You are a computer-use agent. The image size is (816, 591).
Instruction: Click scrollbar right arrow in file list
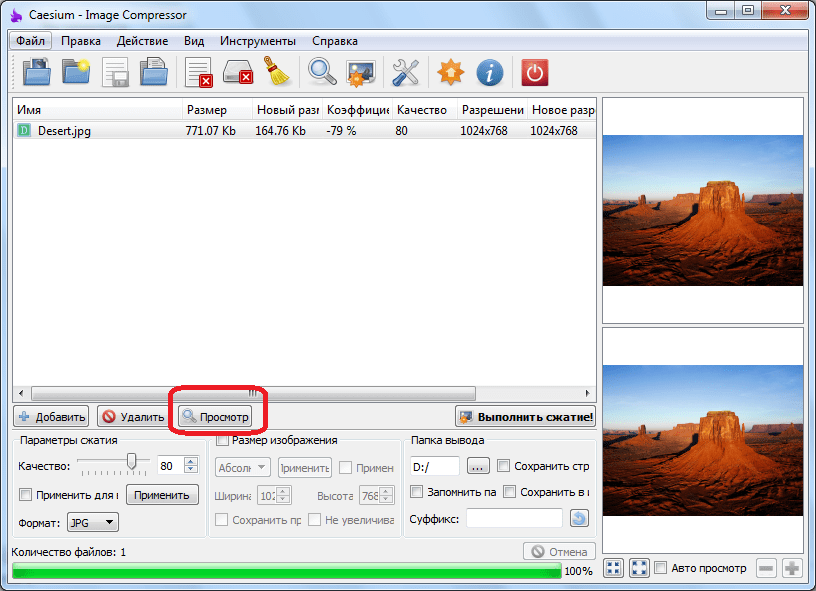pyautogui.click(x=587, y=393)
